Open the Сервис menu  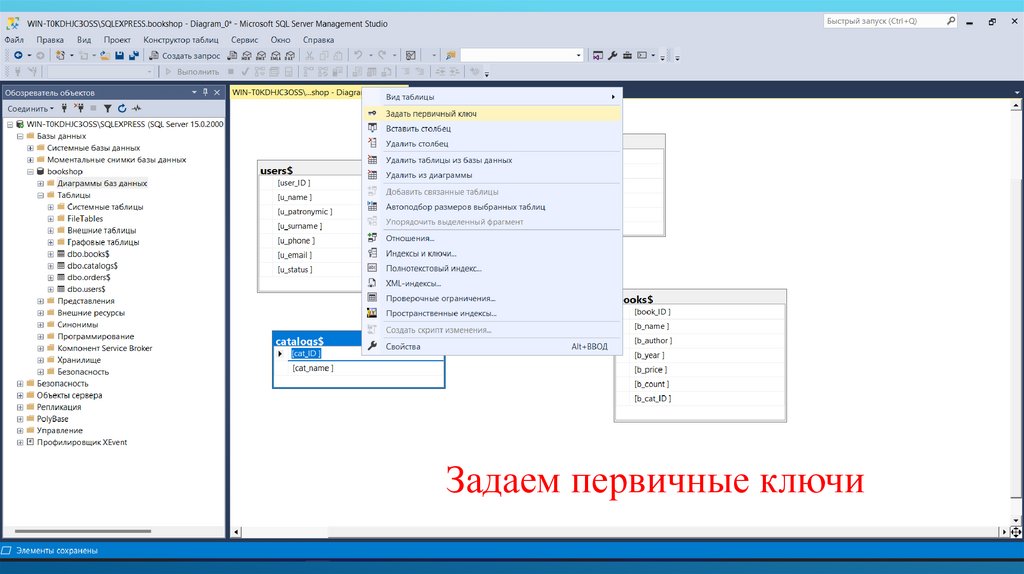244,40
